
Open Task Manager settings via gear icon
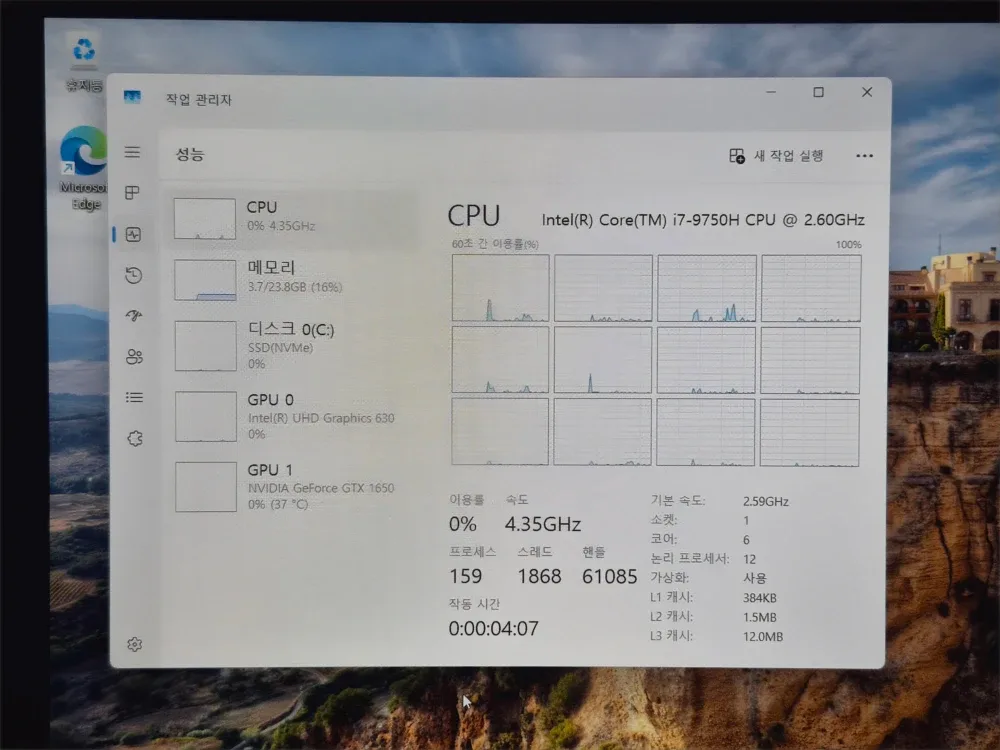coord(133,644)
